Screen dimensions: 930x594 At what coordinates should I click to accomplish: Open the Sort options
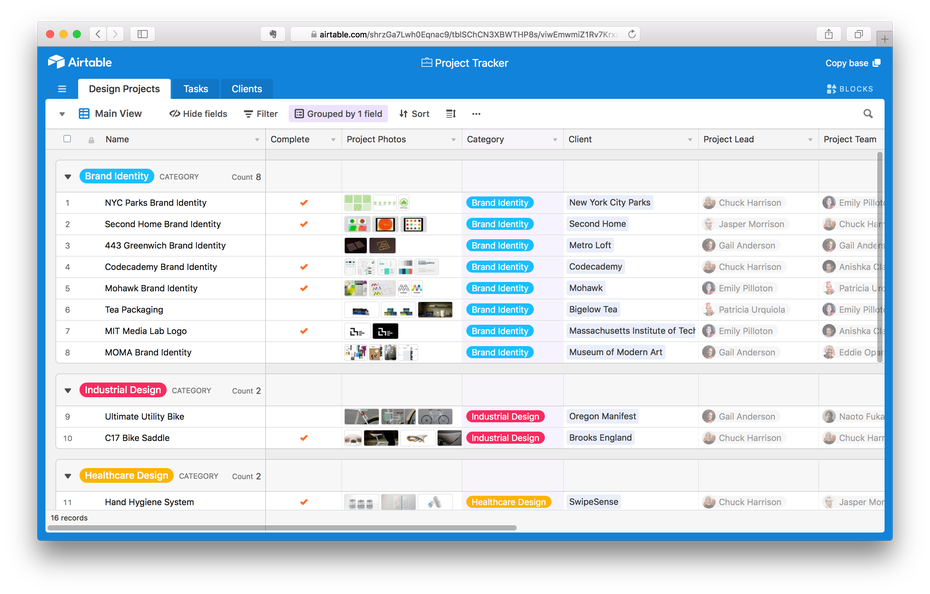[414, 114]
